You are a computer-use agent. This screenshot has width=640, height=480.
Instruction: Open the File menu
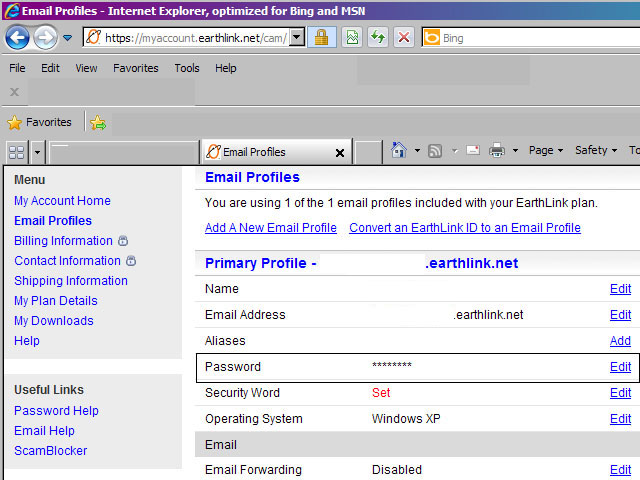click(17, 68)
